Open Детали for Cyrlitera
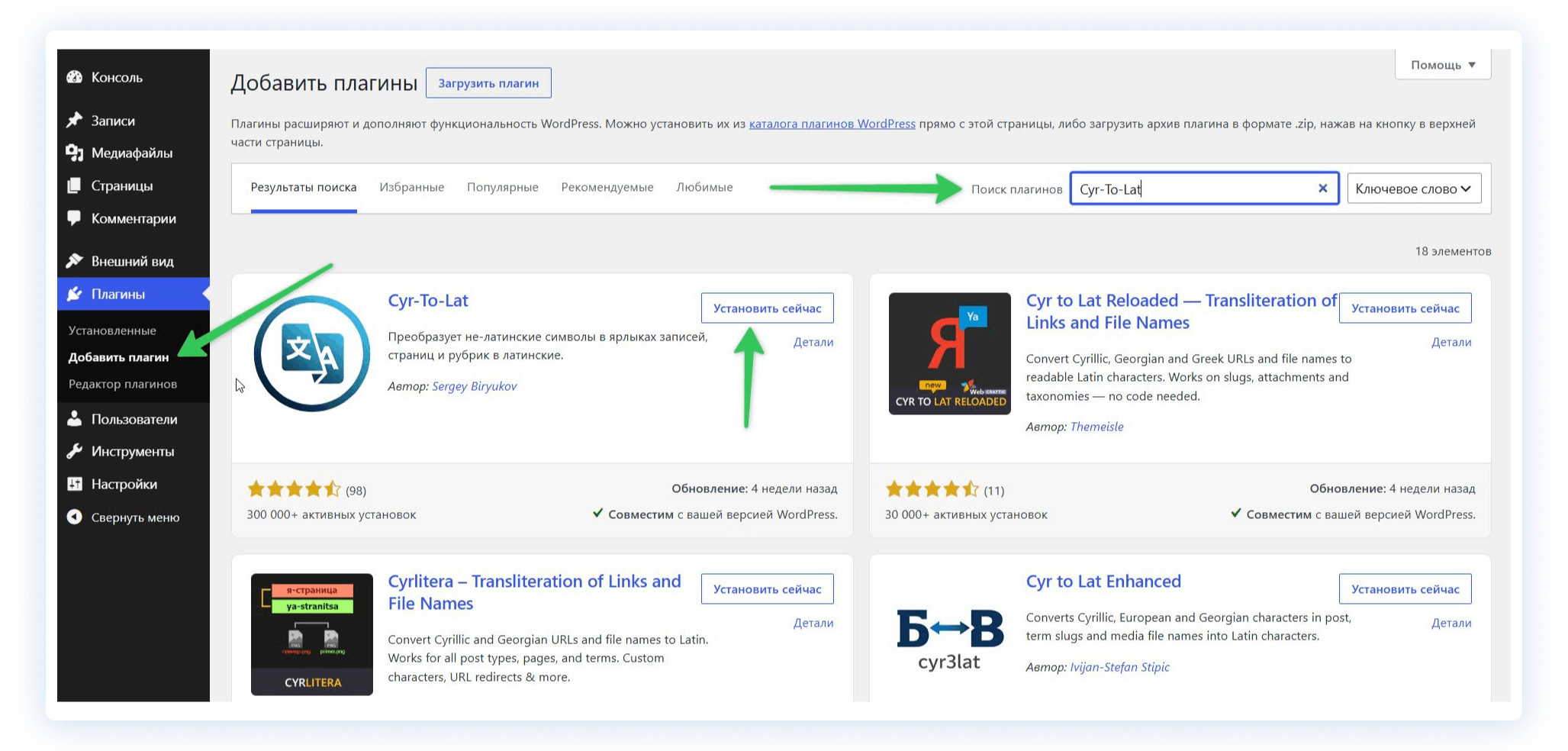1568x751 pixels. (813, 623)
